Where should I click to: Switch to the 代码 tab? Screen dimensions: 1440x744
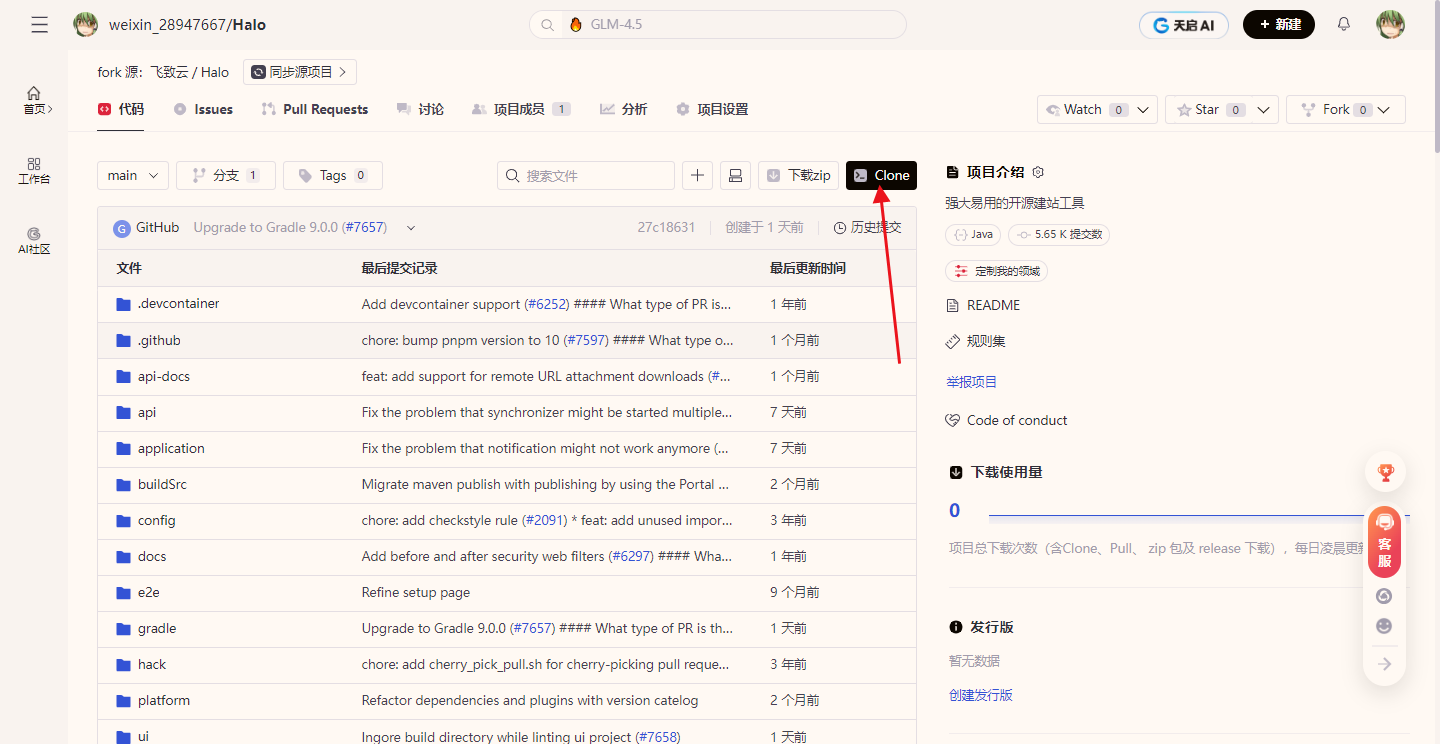tap(121, 109)
